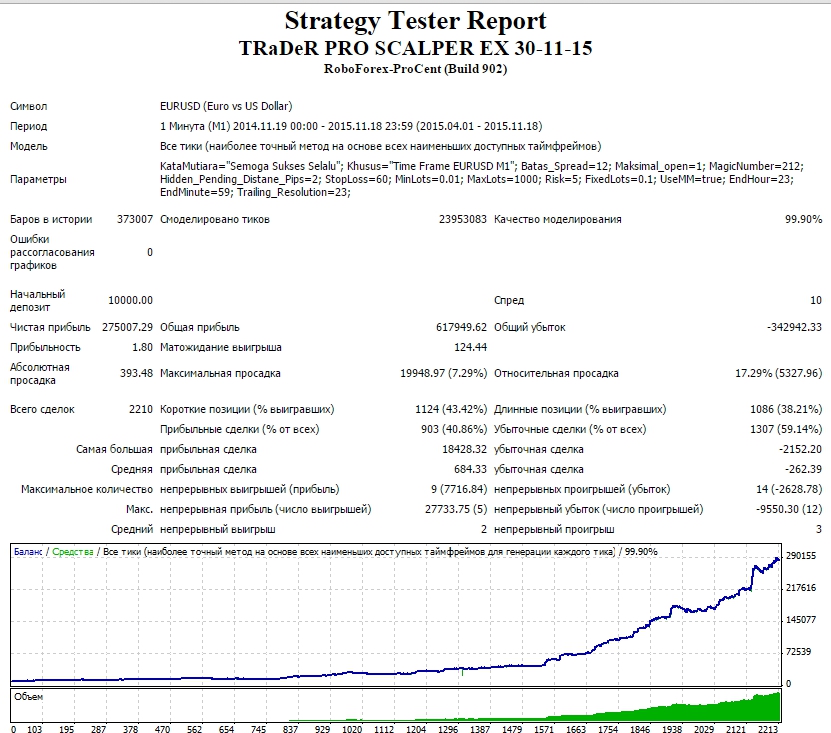Click consecutive losses value '14 (-2628.78)'
The width and height of the screenshot is (831, 733).
(x=789, y=490)
